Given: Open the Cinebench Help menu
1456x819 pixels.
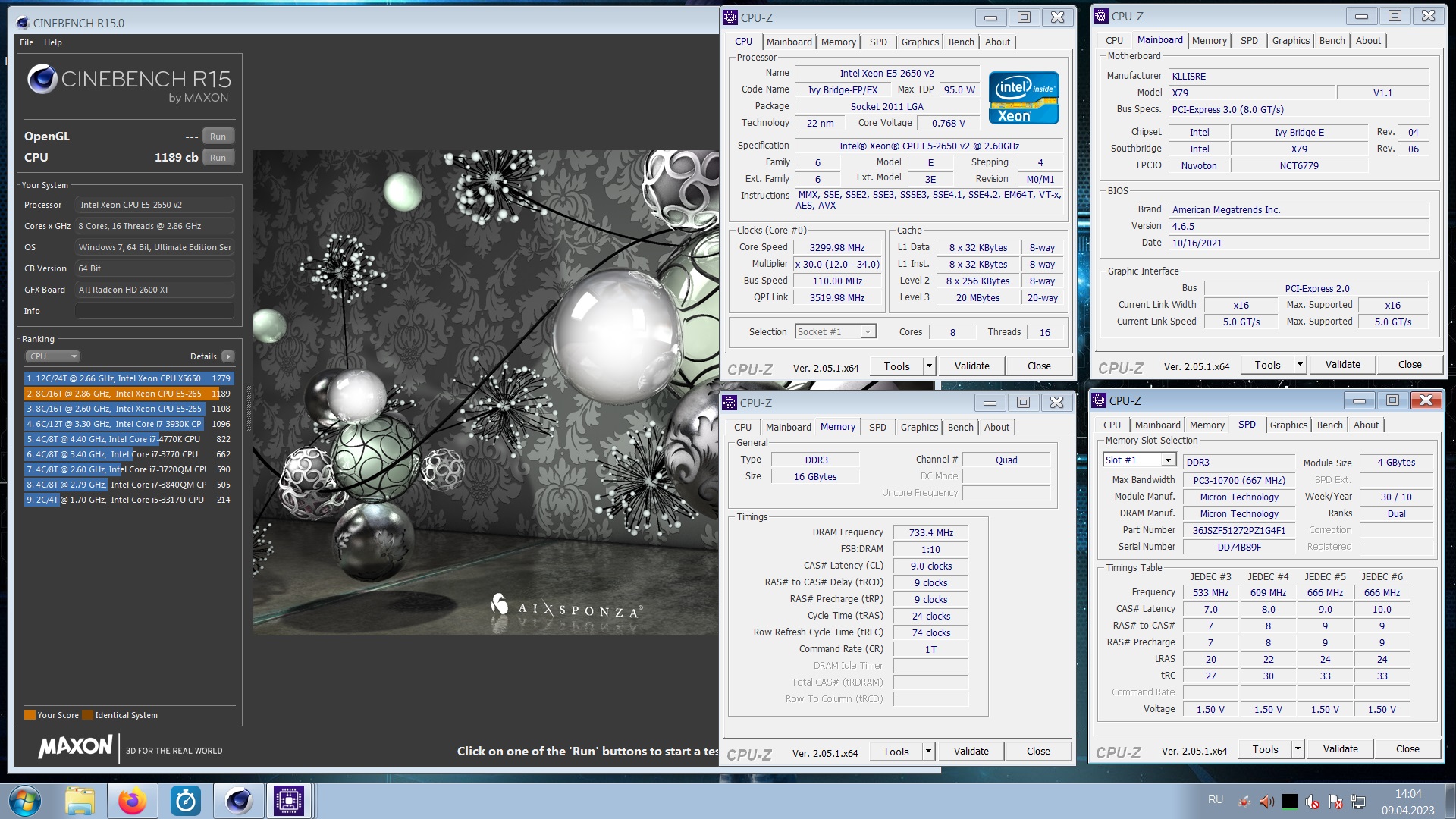Looking at the screenshot, I should (x=53, y=42).
